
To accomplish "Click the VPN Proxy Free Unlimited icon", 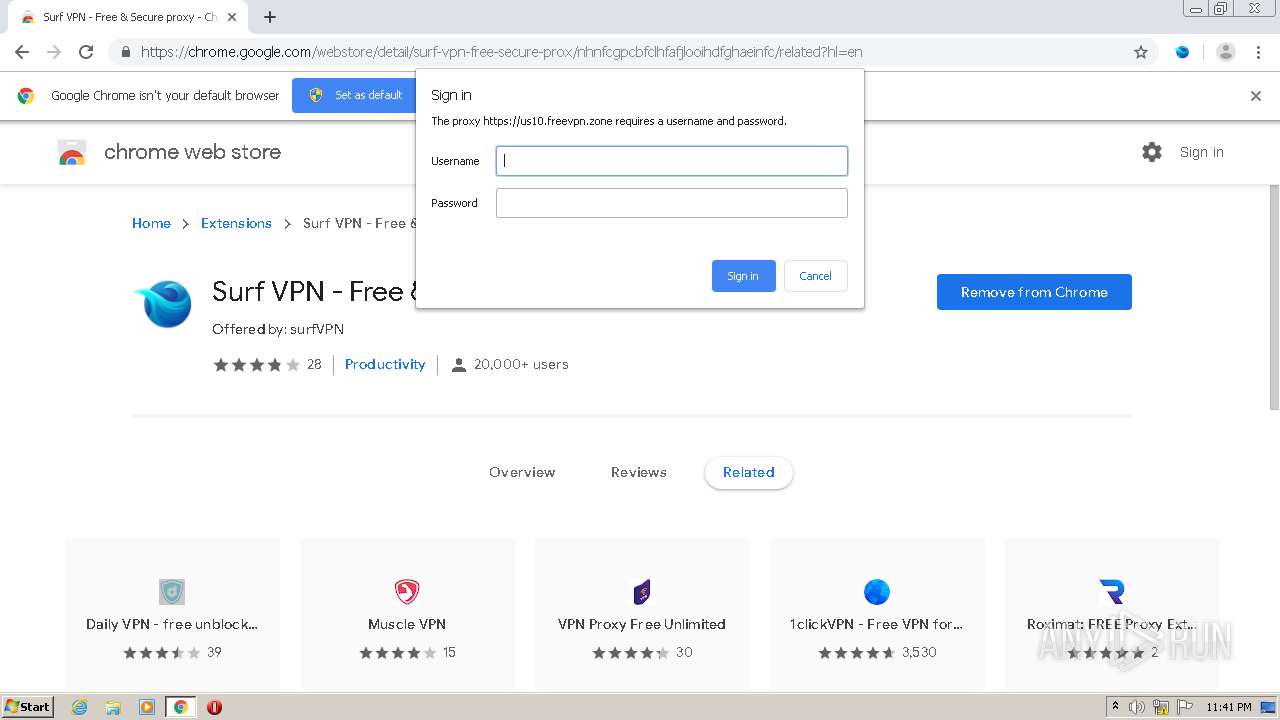I will pos(642,592).
